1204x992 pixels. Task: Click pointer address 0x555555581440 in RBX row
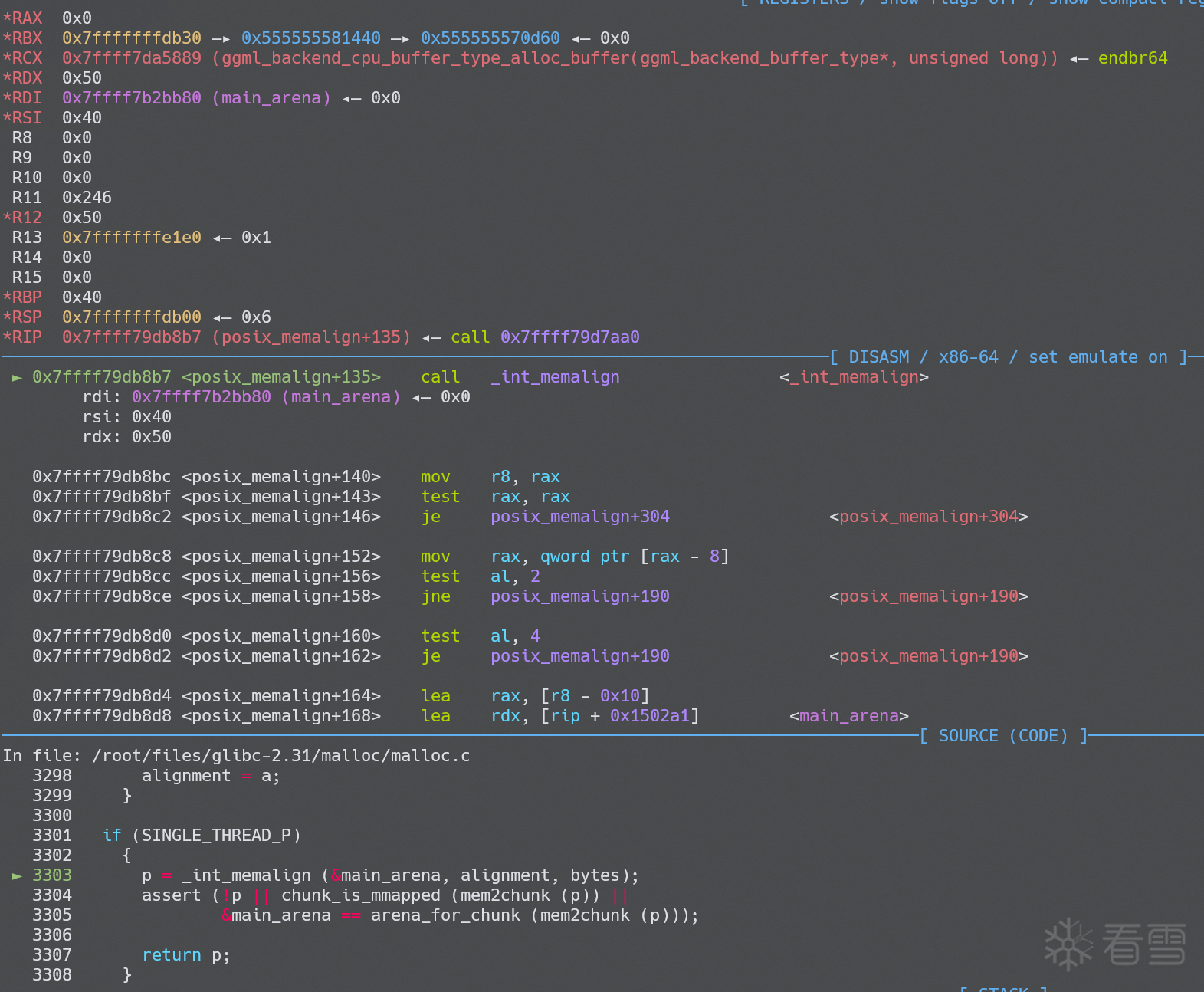(311, 38)
